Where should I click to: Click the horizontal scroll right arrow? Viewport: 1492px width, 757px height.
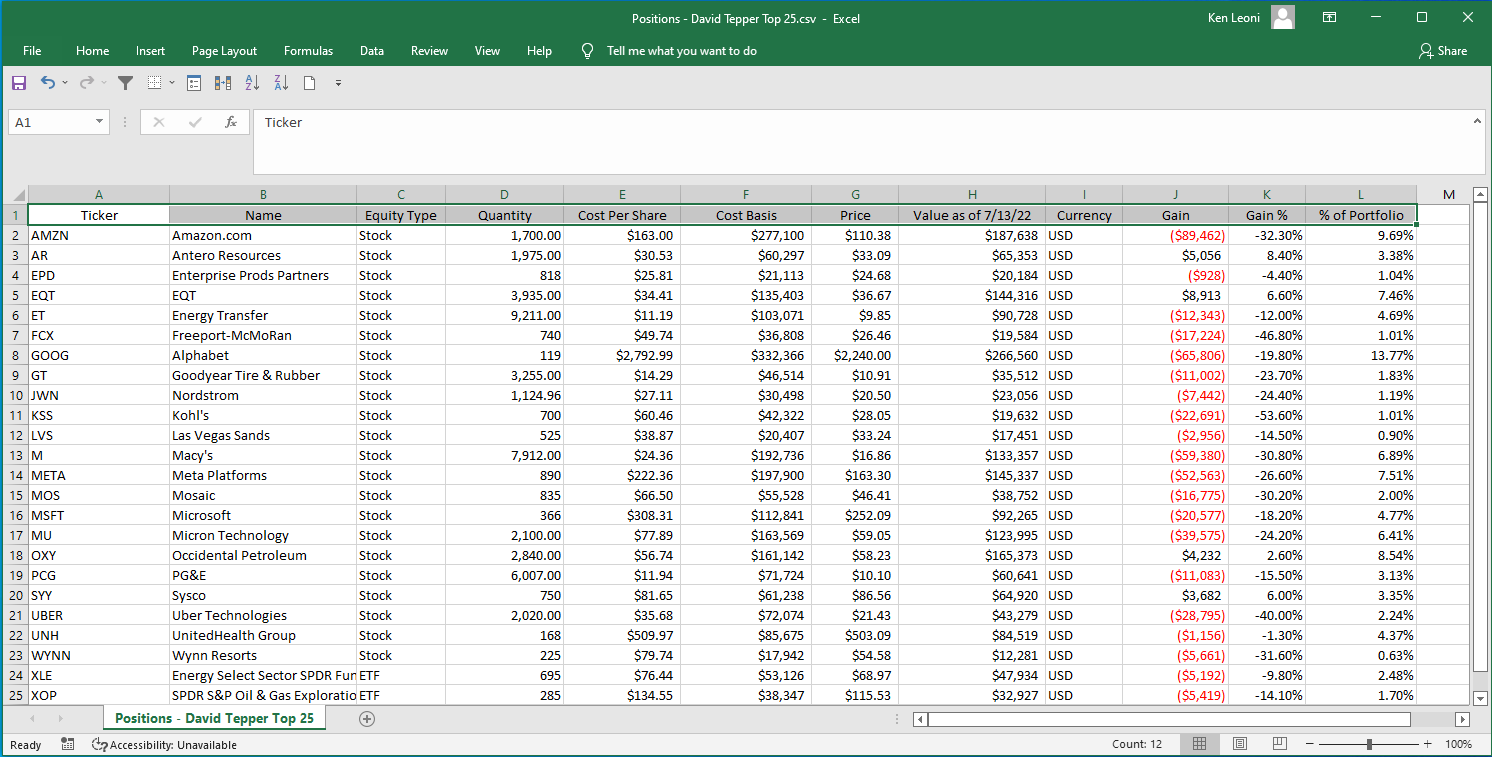[x=1462, y=719]
